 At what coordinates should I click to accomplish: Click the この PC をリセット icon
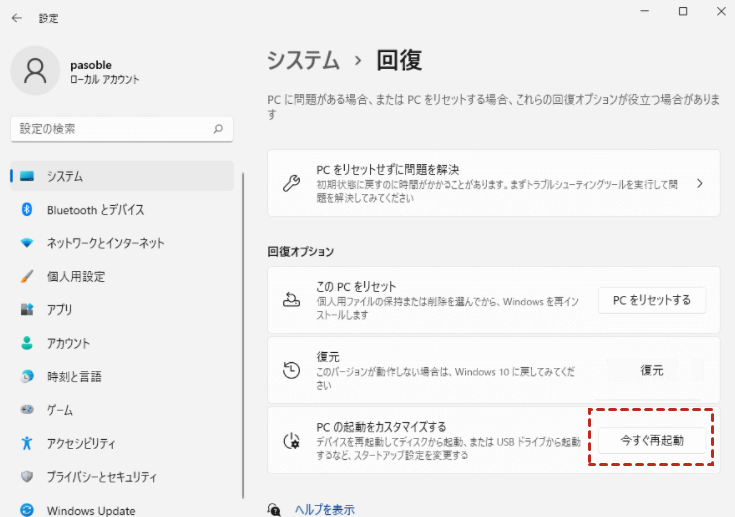tap(291, 300)
